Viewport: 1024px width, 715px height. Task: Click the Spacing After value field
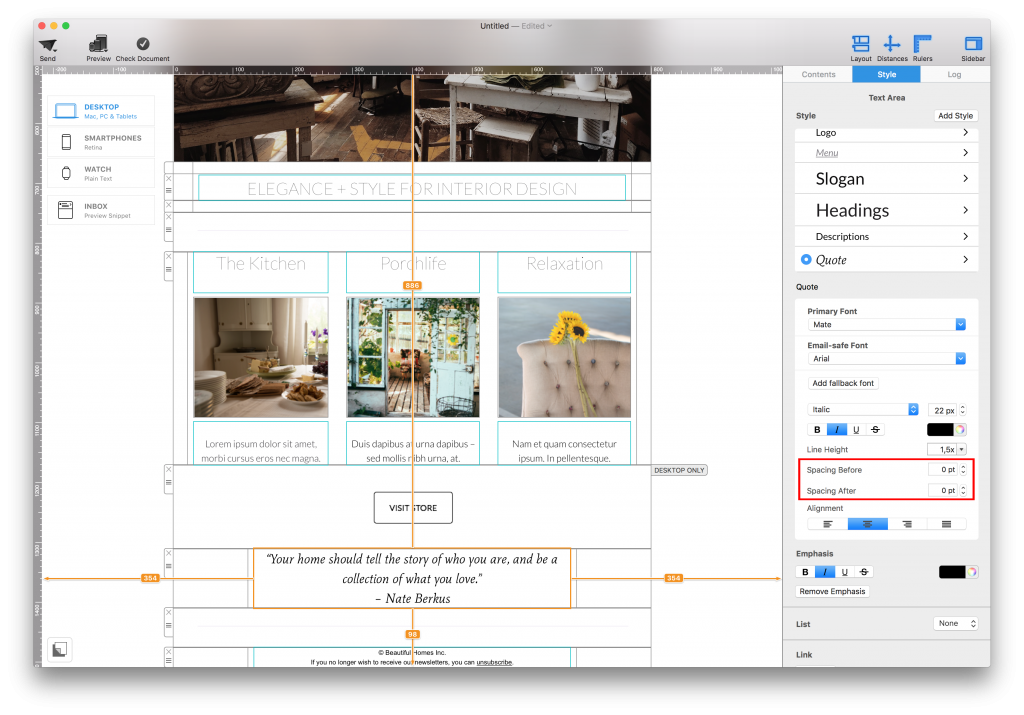tap(943, 490)
